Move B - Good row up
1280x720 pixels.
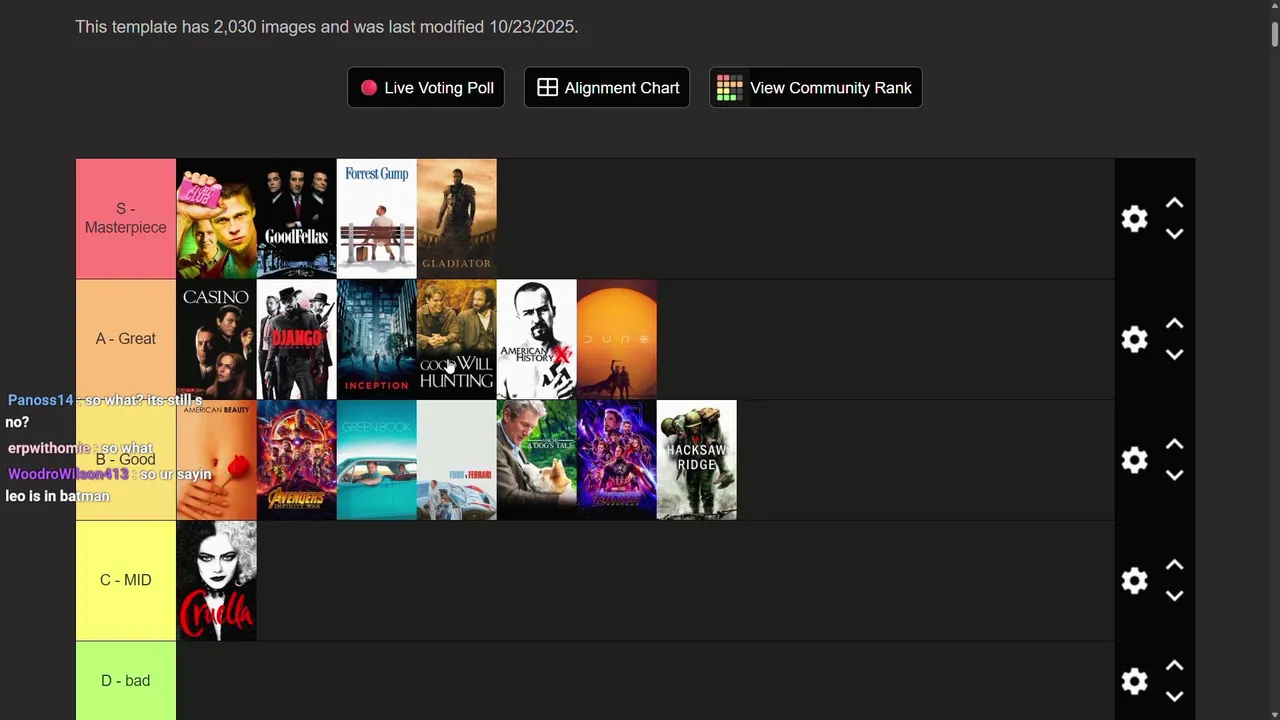click(x=1174, y=444)
